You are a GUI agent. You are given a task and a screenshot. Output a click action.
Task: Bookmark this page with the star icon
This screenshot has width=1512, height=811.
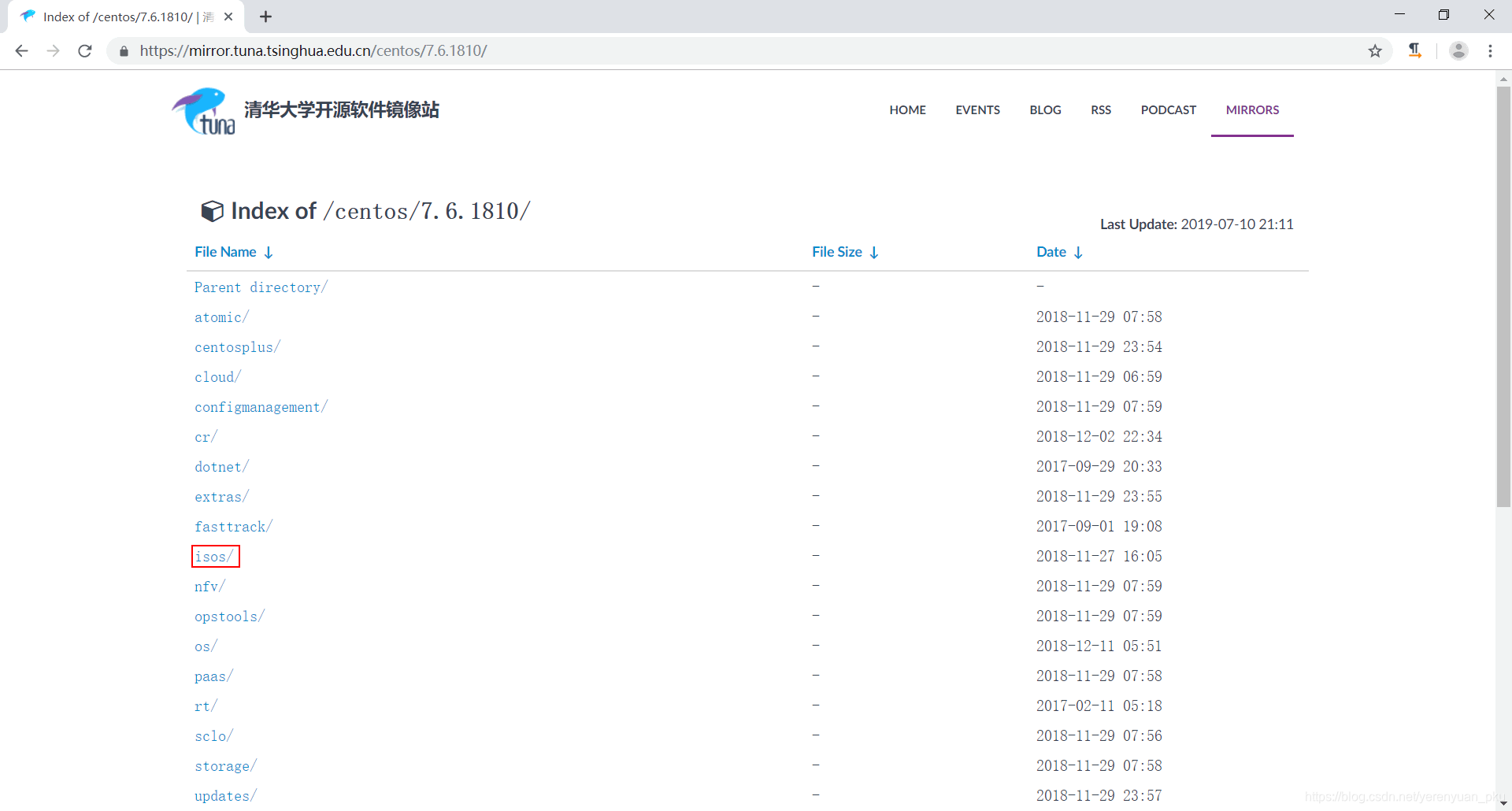(x=1375, y=51)
